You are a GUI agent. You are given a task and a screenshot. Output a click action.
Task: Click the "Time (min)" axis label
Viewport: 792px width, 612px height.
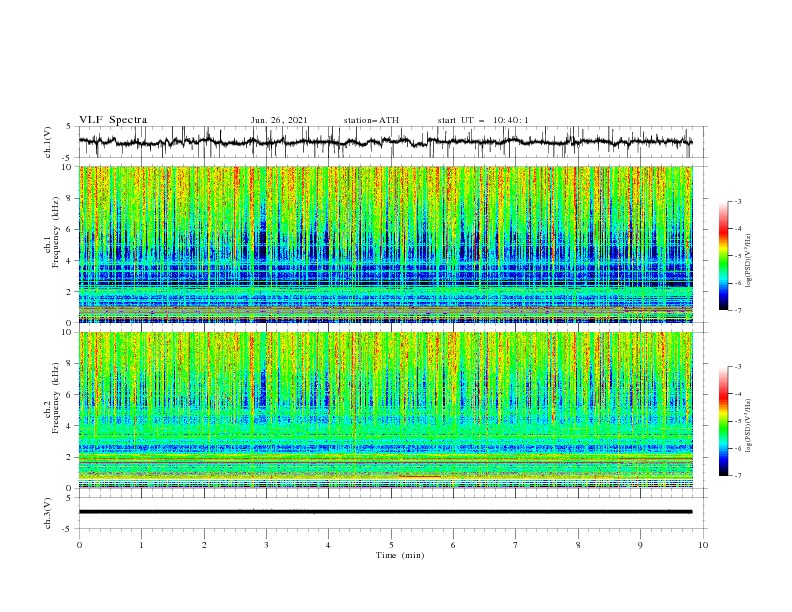[x=400, y=555]
